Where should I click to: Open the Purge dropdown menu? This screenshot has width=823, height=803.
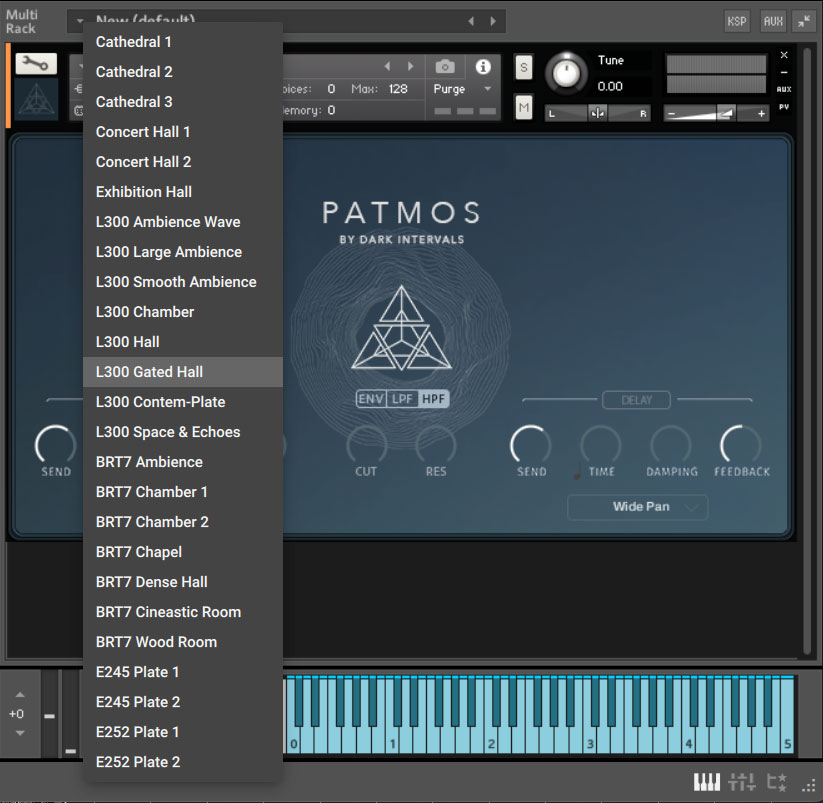click(x=462, y=89)
